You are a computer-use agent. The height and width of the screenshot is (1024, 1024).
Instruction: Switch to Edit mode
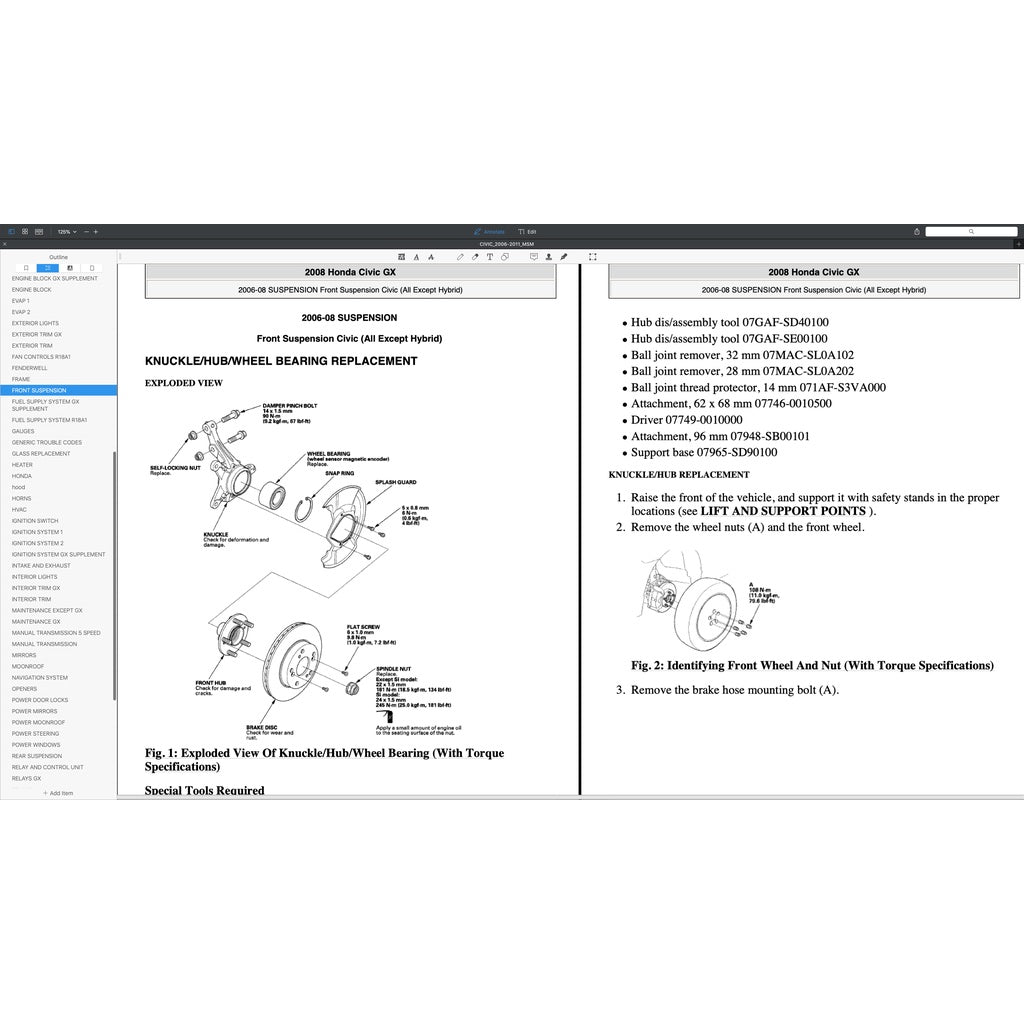(x=528, y=231)
